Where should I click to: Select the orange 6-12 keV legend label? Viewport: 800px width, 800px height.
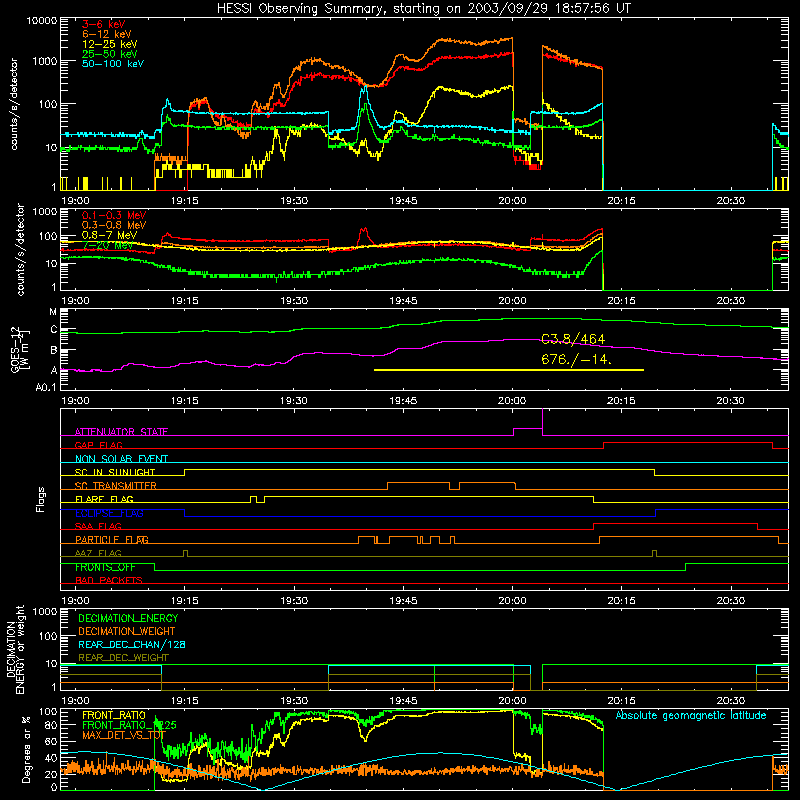pyautogui.click(x=107, y=34)
